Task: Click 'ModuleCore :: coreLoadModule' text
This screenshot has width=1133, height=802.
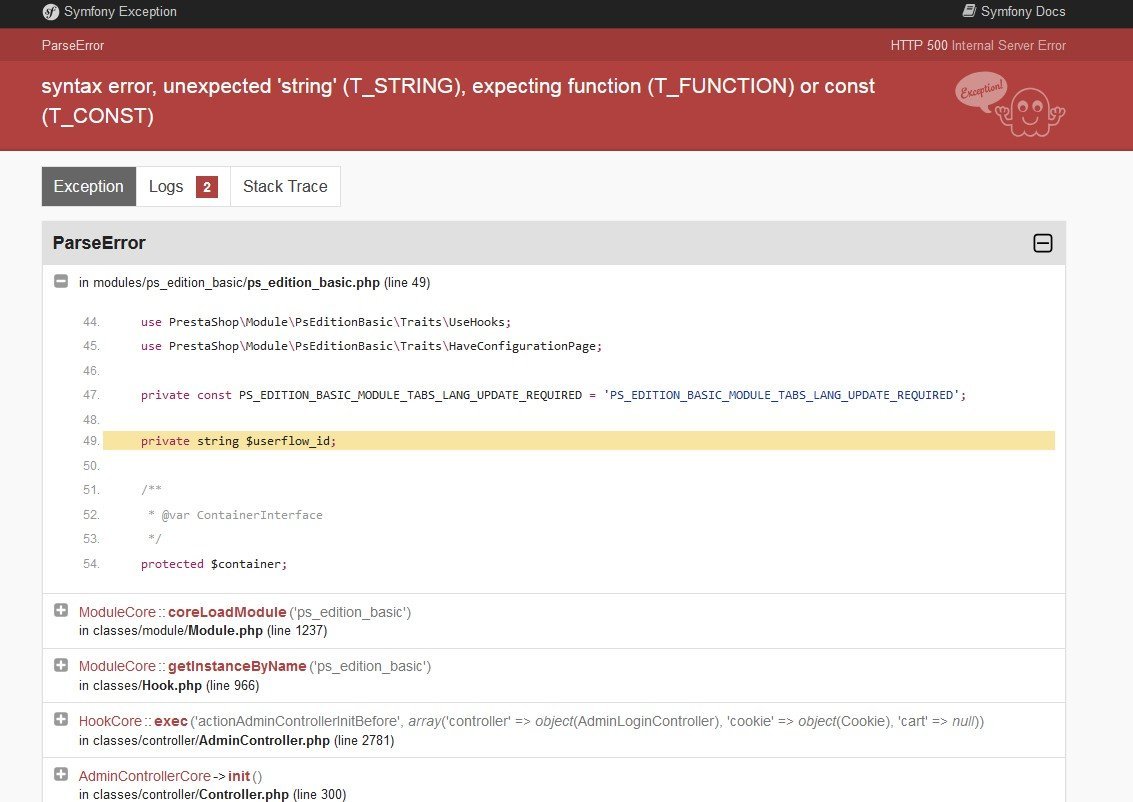Action: tap(182, 612)
